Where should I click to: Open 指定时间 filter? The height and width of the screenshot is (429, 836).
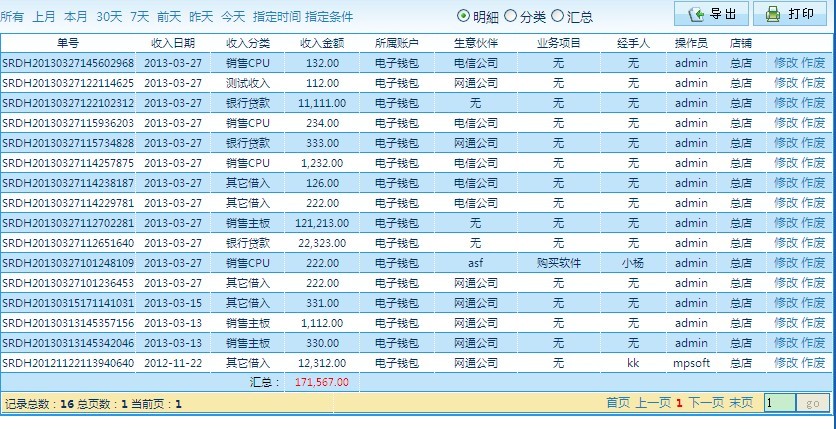point(275,16)
